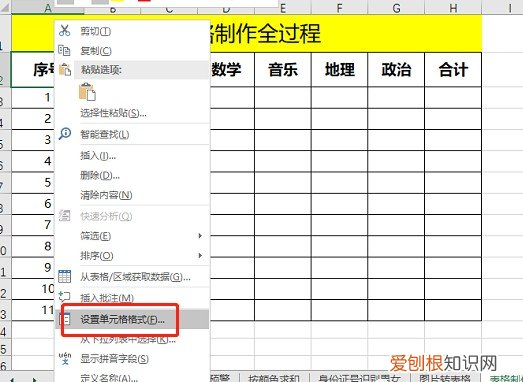Viewport: 523px width, 382px height.
Task: Click the Get Data from Table grid icon
Action: pos(64,276)
